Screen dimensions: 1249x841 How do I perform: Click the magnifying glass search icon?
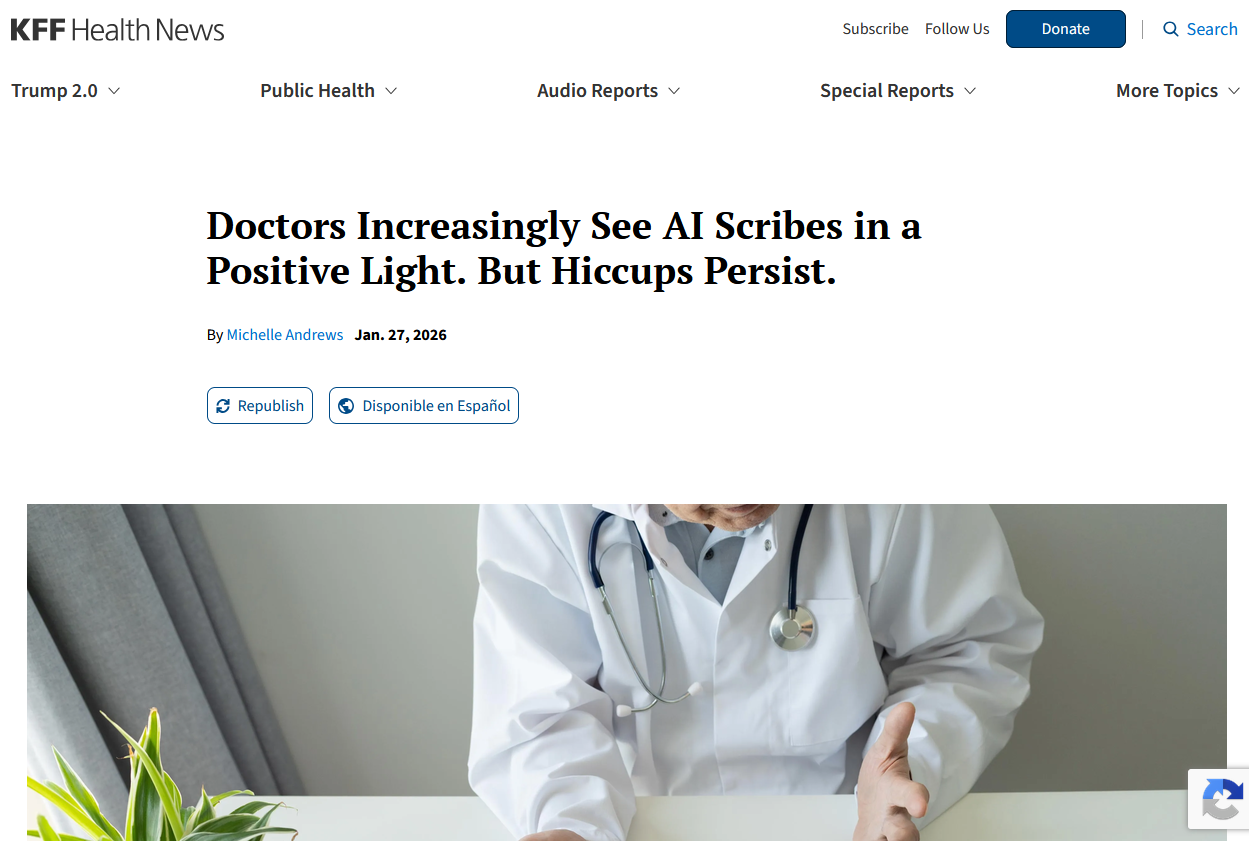[1171, 29]
